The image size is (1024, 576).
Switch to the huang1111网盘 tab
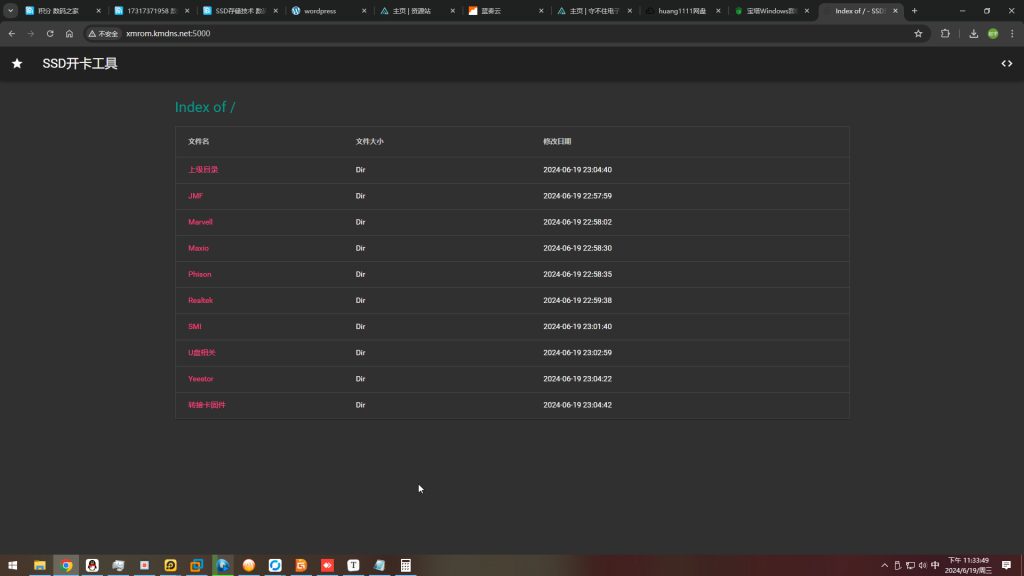(x=682, y=11)
